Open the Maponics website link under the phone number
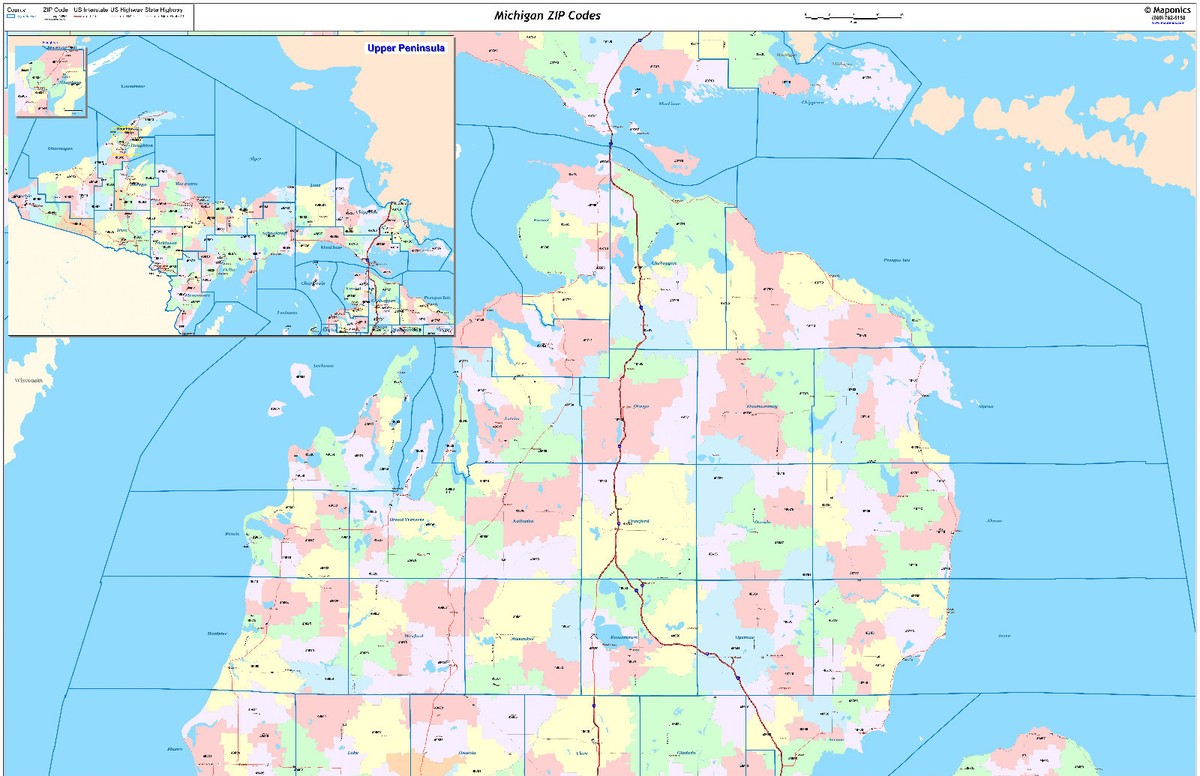 (1168, 23)
